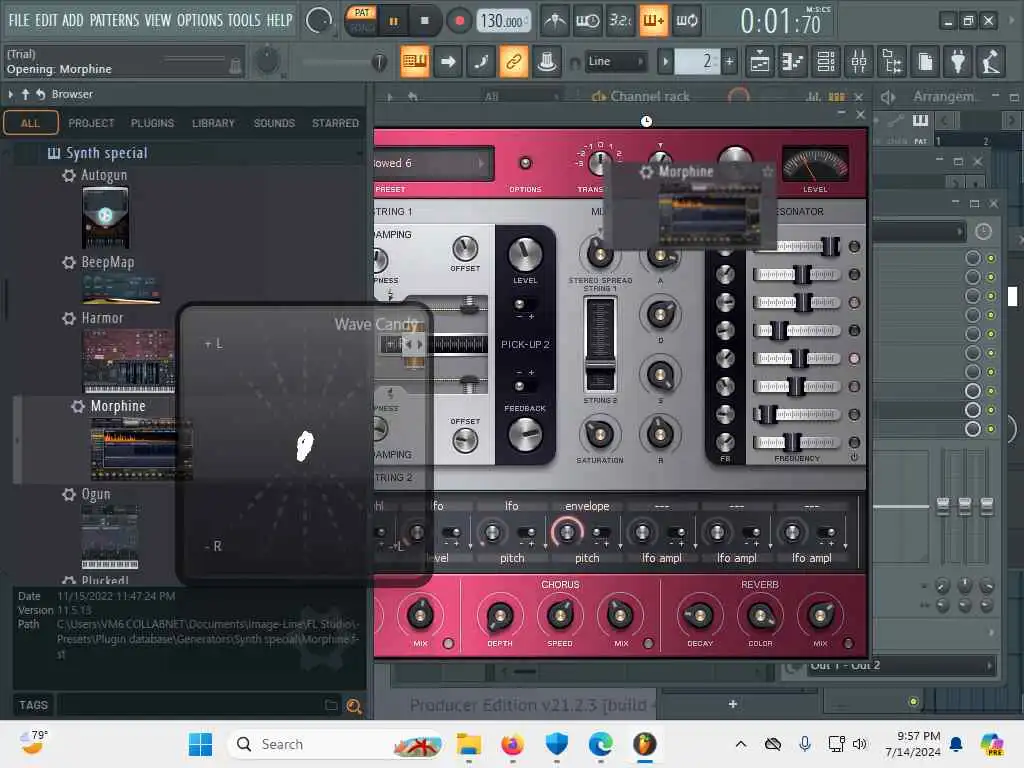
Task: Select the Ogun plugin entry
Action: 95,494
